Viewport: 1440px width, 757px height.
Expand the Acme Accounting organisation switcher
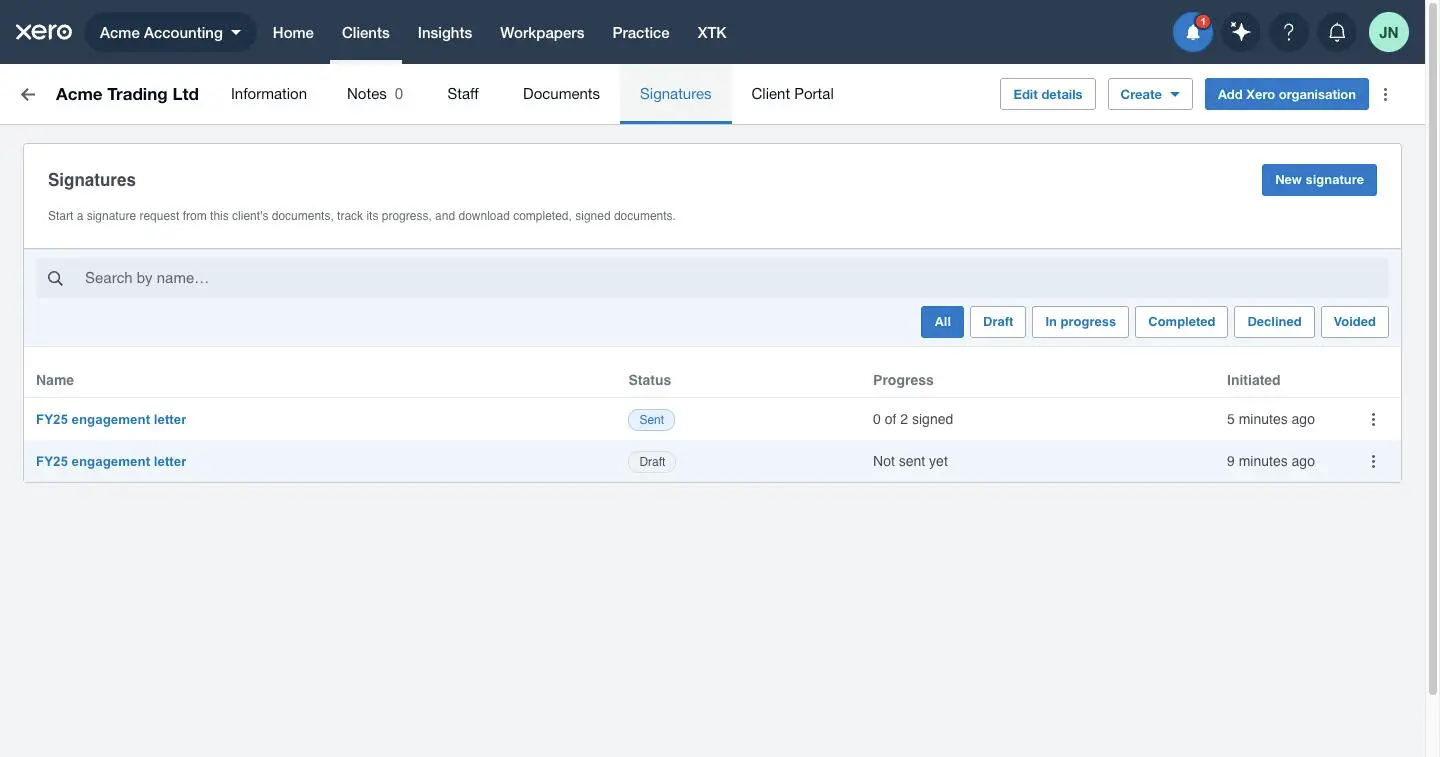pyautogui.click(x=171, y=32)
